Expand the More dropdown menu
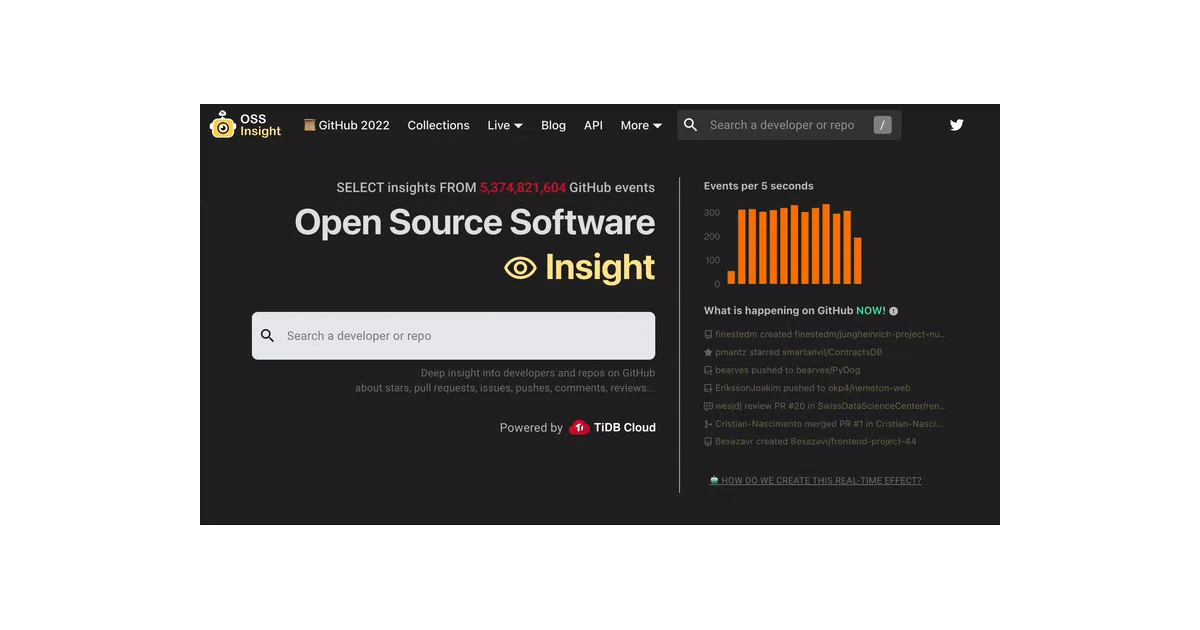 641,125
